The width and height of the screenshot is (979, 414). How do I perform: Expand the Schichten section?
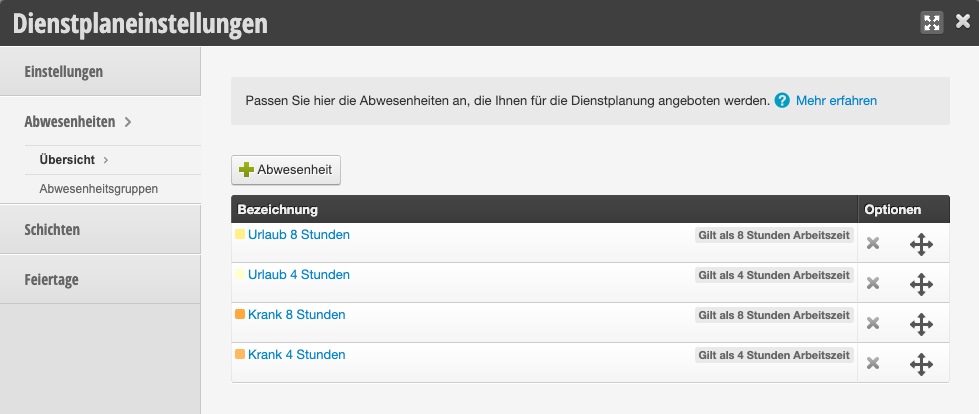100,229
